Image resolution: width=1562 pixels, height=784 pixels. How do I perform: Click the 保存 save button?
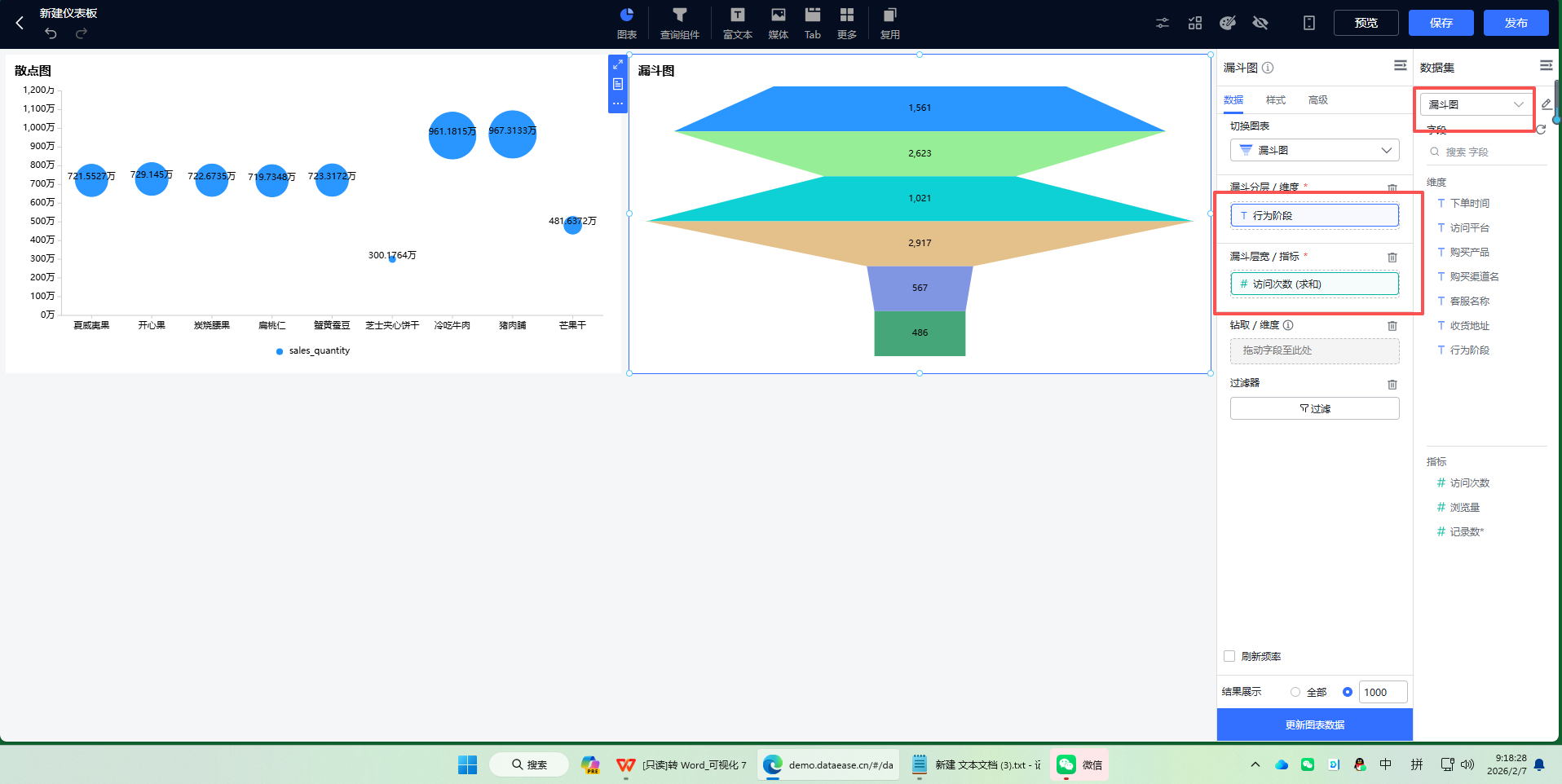point(1441,23)
